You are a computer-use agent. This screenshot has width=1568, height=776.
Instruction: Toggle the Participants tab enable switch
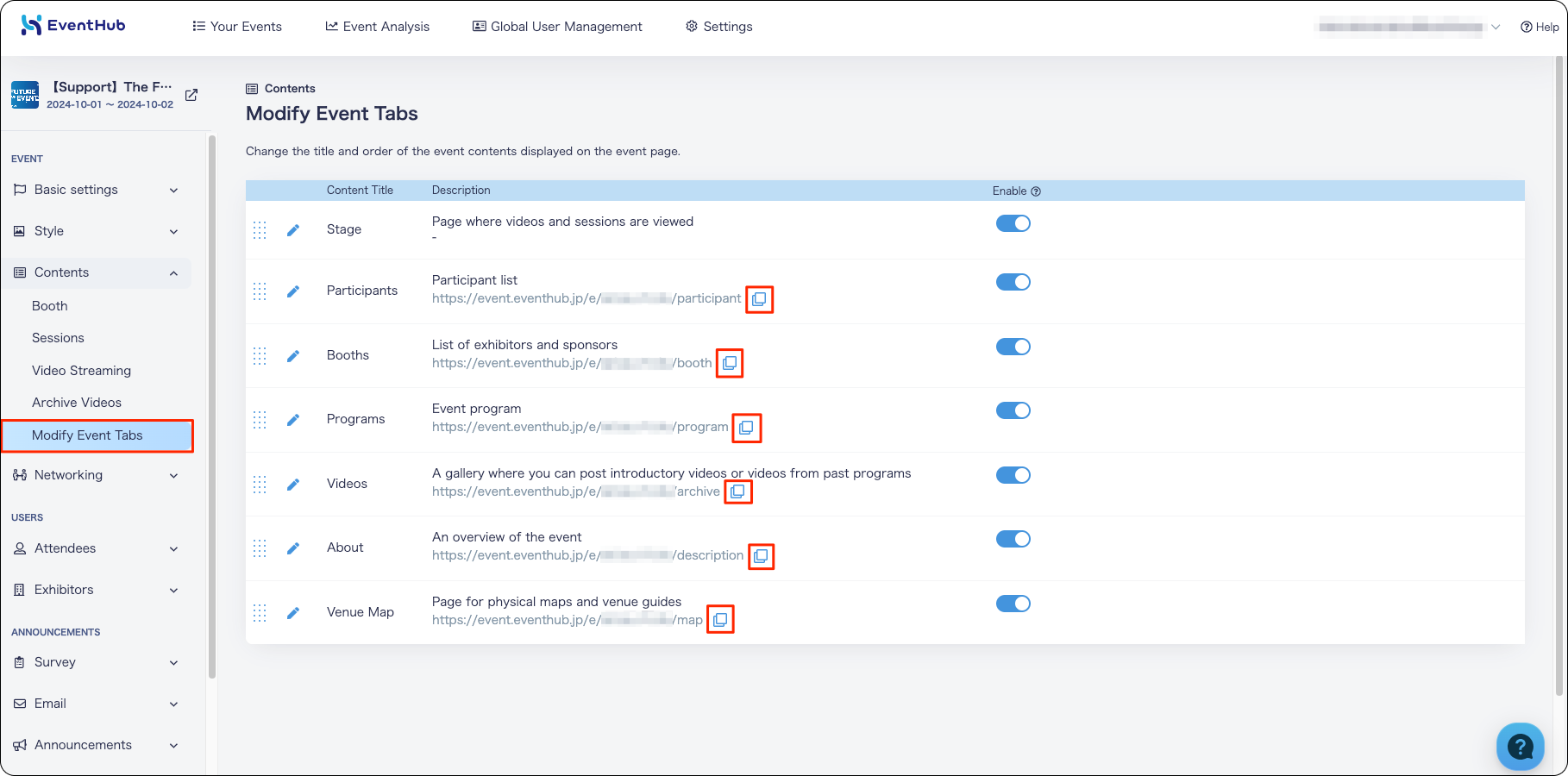1013,282
